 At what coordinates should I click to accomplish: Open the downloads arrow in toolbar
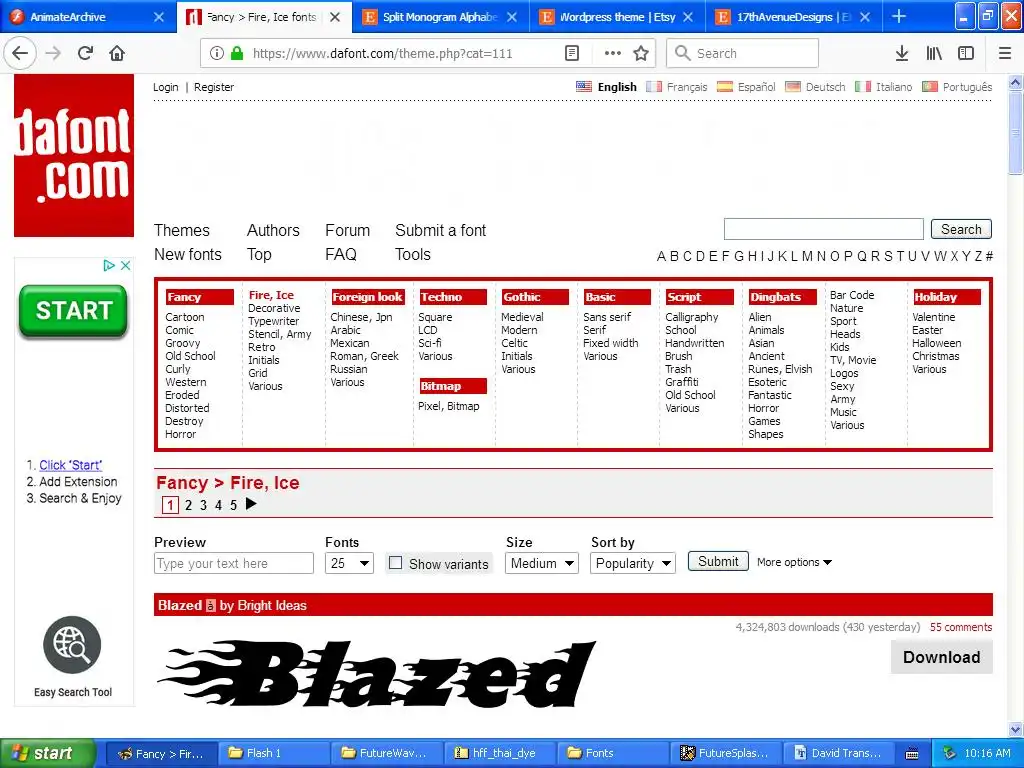(x=902, y=54)
